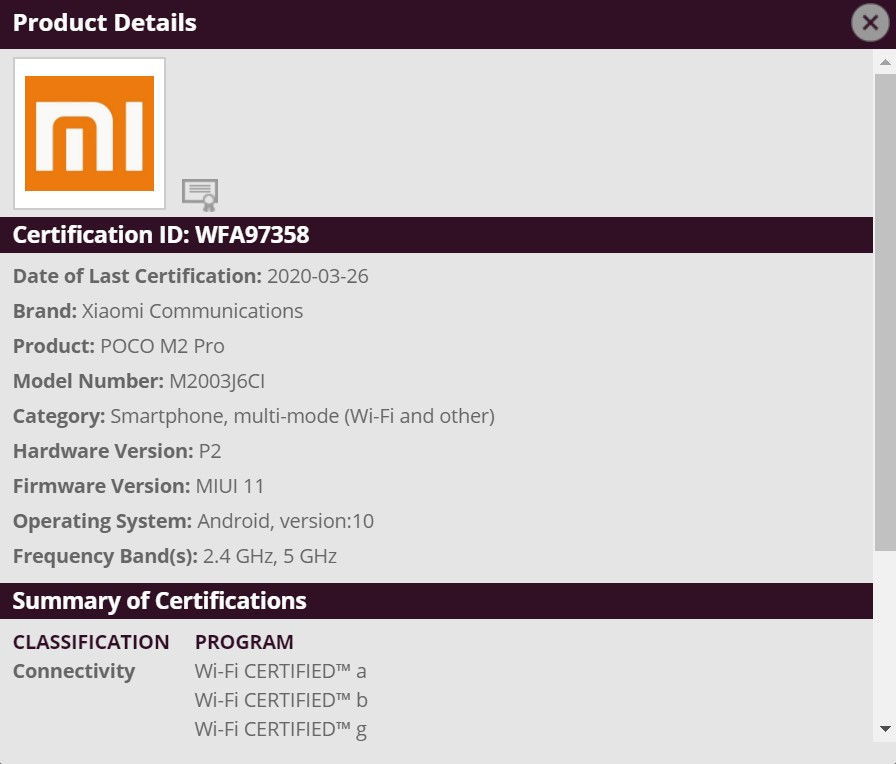The height and width of the screenshot is (764, 896).
Task: Select the Certification ID WFA97358 heading
Action: click(161, 235)
